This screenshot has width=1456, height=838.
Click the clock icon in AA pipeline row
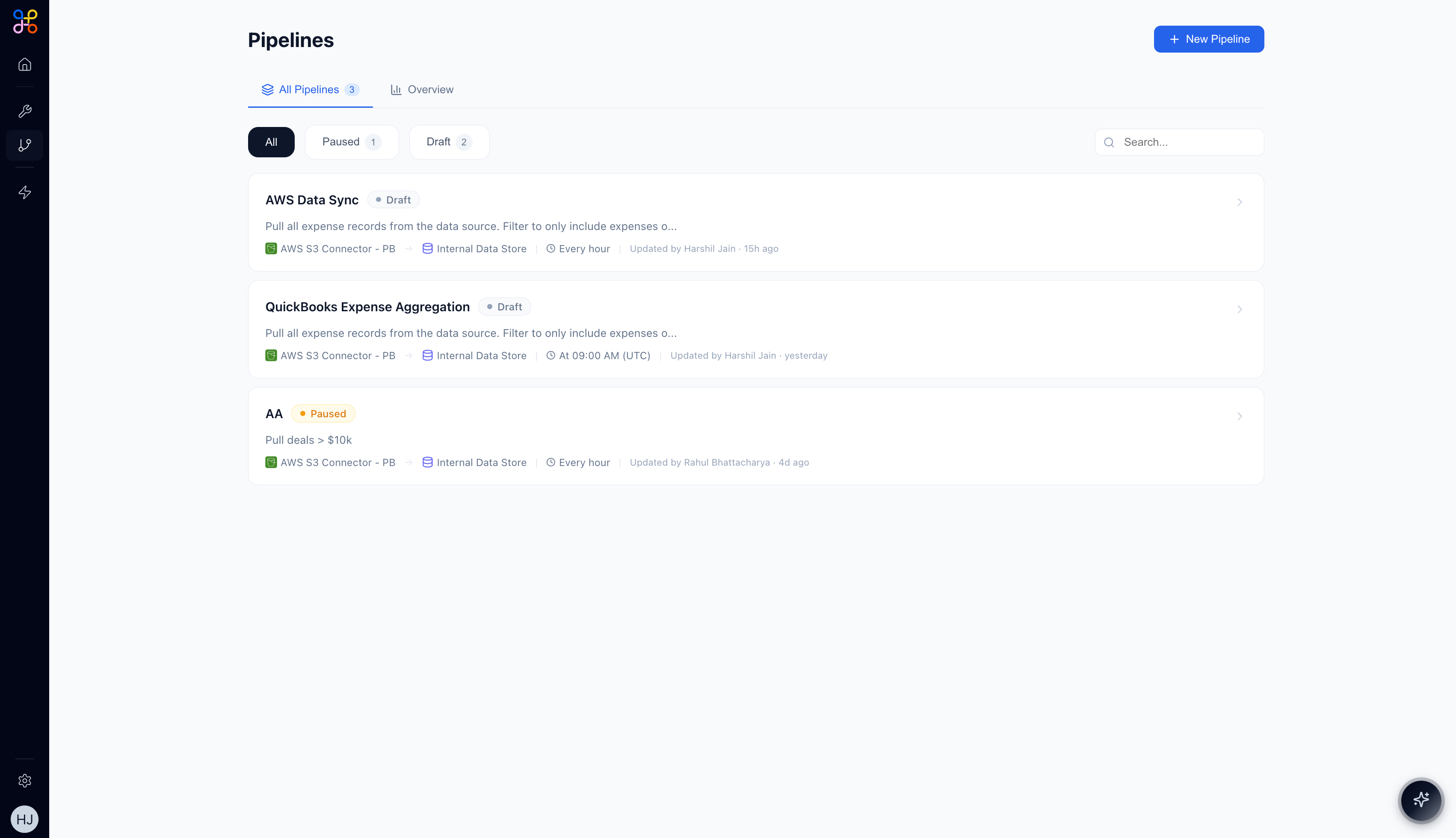[x=550, y=462]
